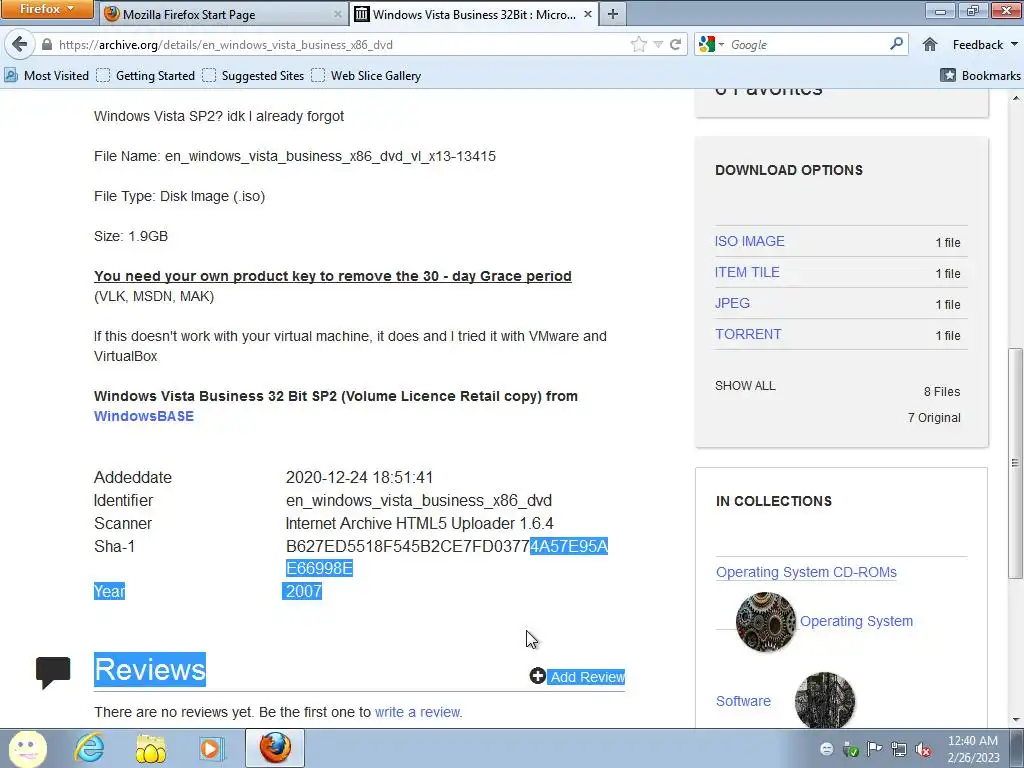Open the ITEM TILE download option
This screenshot has width=1024, height=768.
[747, 272]
